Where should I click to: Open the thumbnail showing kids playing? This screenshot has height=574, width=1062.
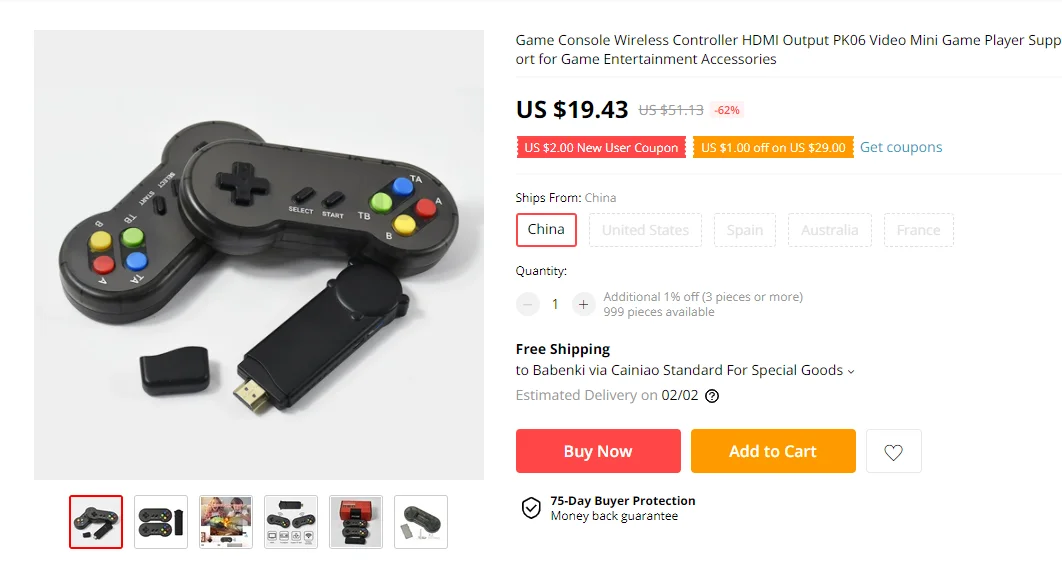(226, 522)
